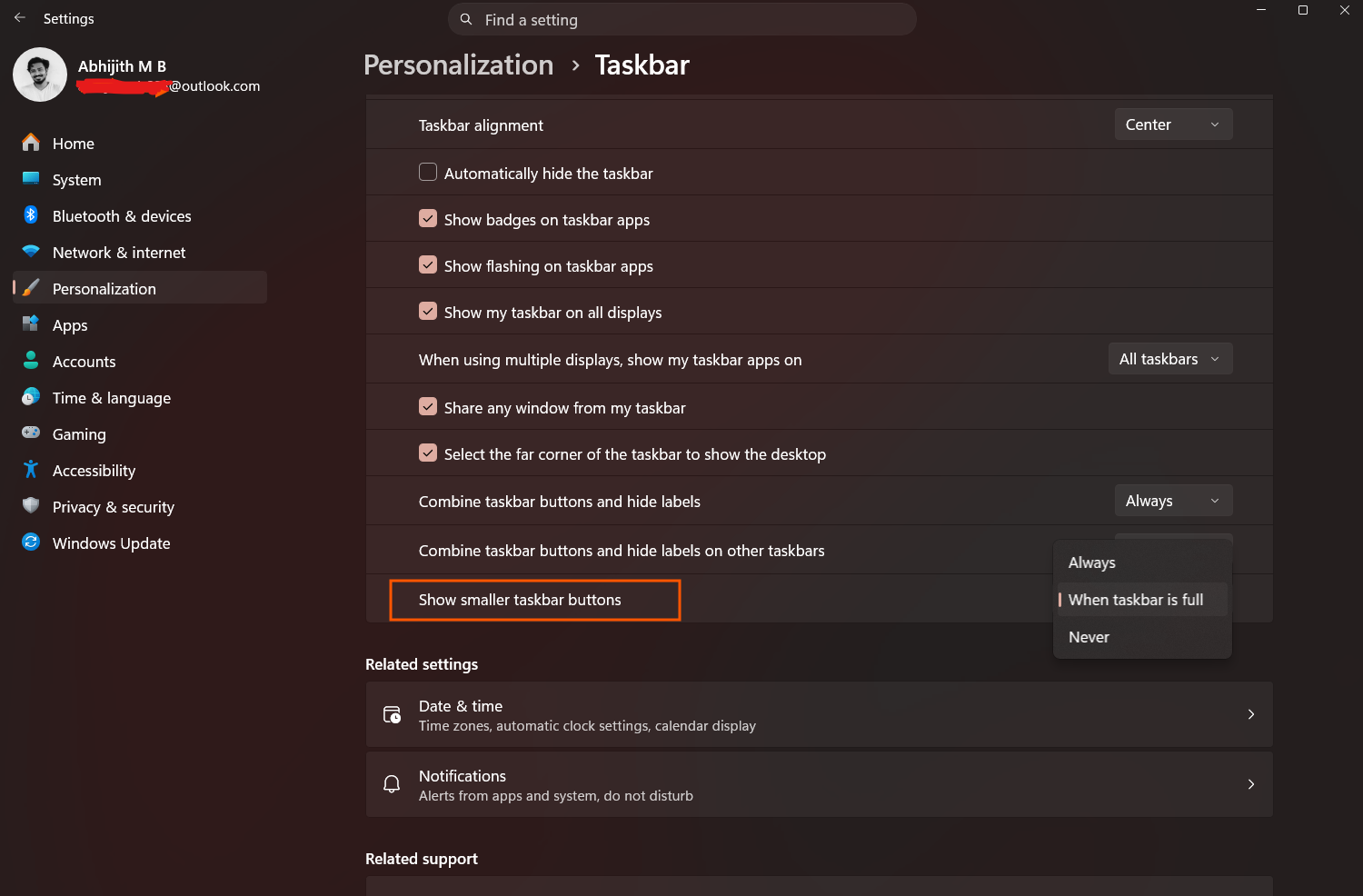Open the Combine taskbar buttons dropdown
Screen dimensions: 1363x896
(x=1173, y=500)
